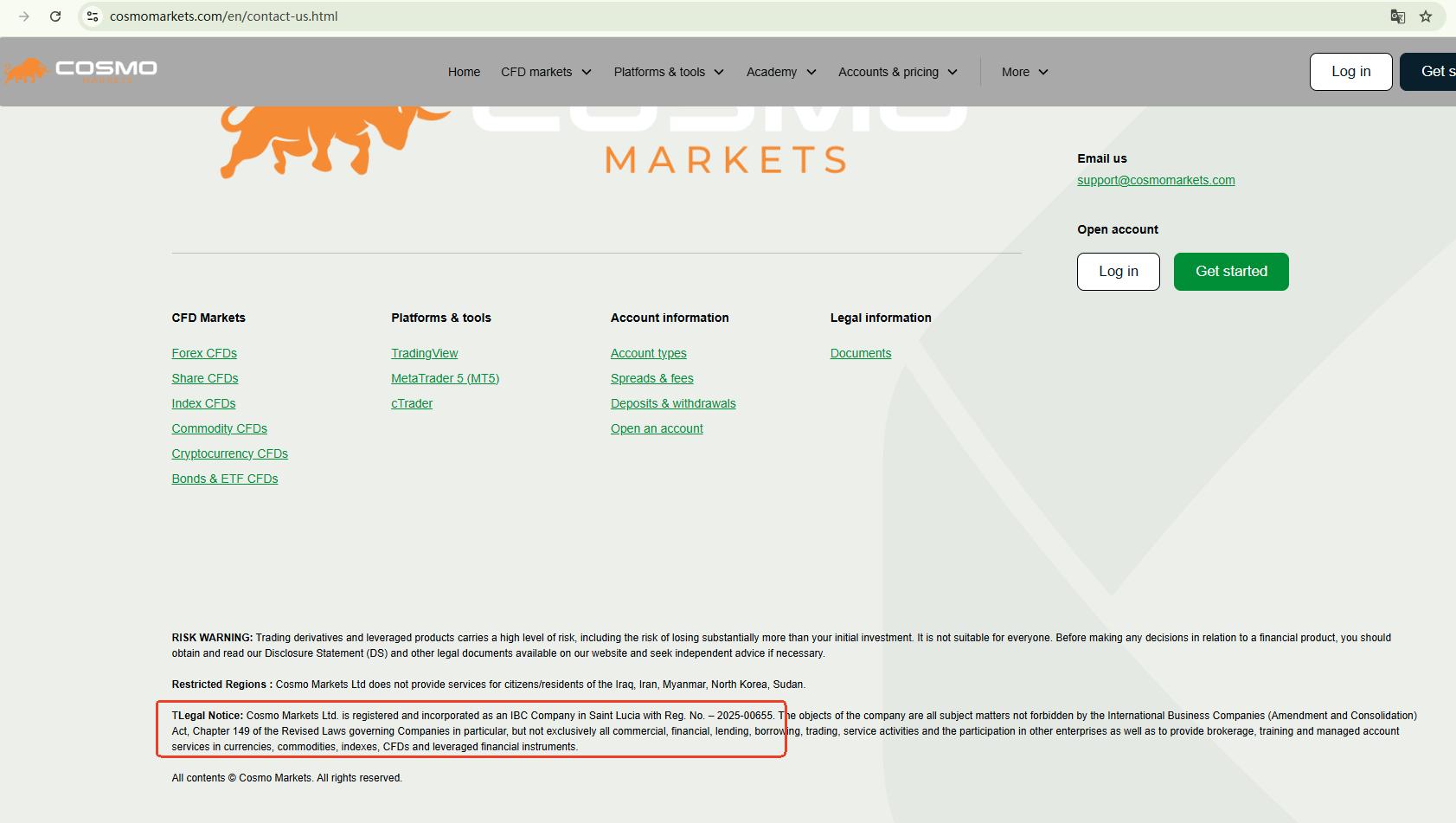Screen dimensions: 1456x823
Task: Click the Legal Notice paragraph
Action: tap(794, 731)
